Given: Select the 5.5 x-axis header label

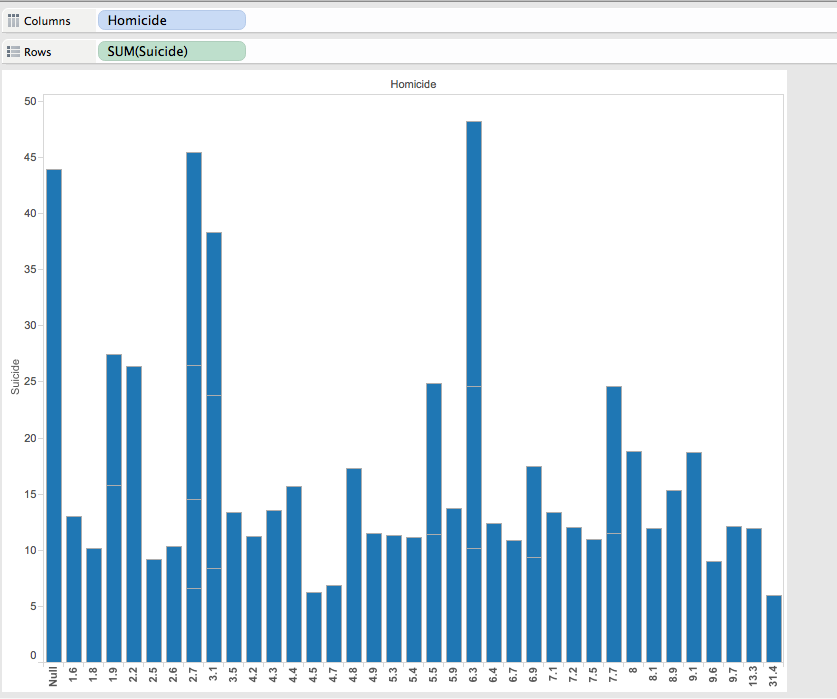Looking at the screenshot, I should coord(434,677).
